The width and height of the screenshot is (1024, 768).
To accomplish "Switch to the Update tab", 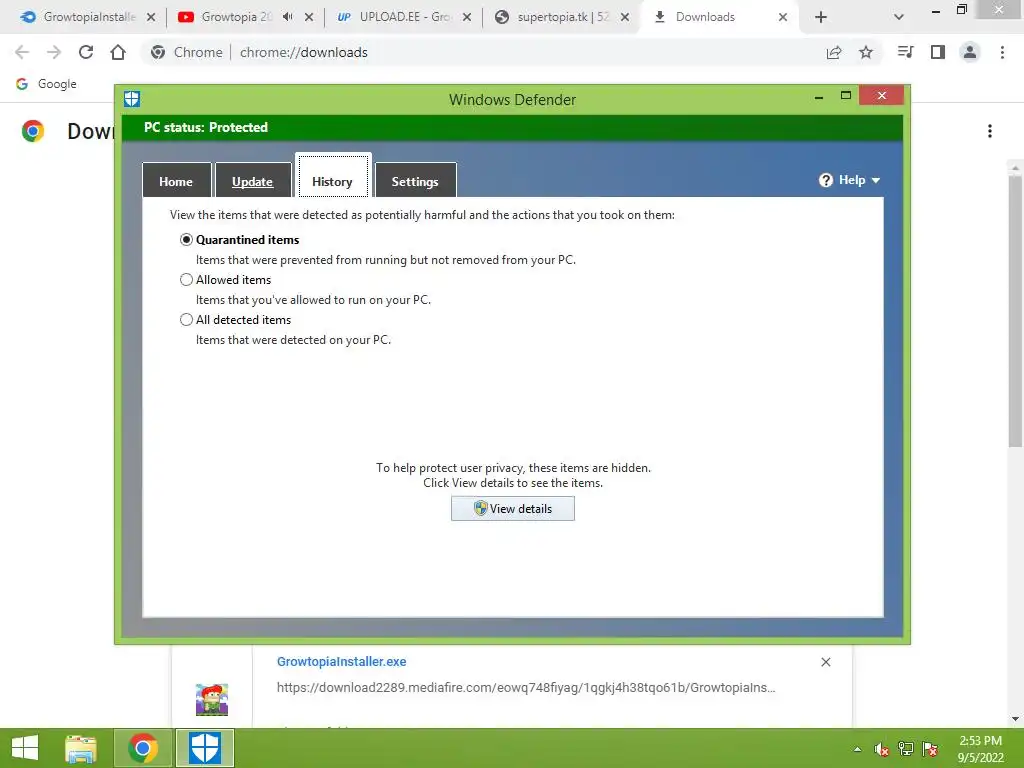I will click(x=253, y=181).
